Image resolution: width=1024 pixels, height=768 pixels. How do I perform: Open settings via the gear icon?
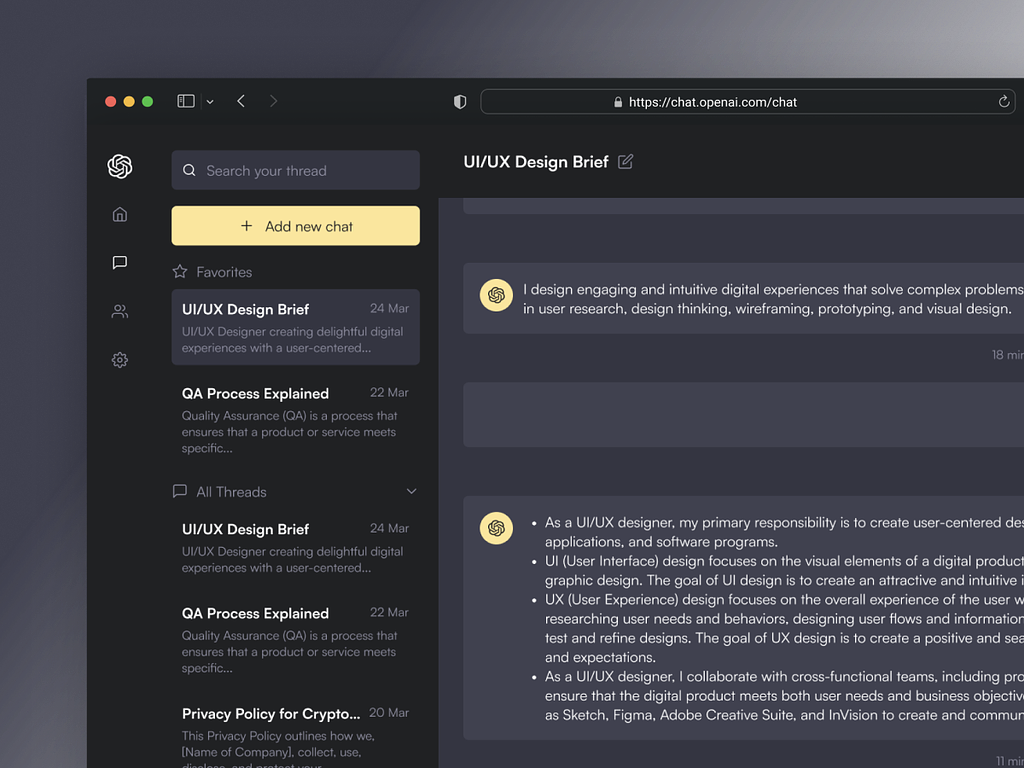coord(120,360)
